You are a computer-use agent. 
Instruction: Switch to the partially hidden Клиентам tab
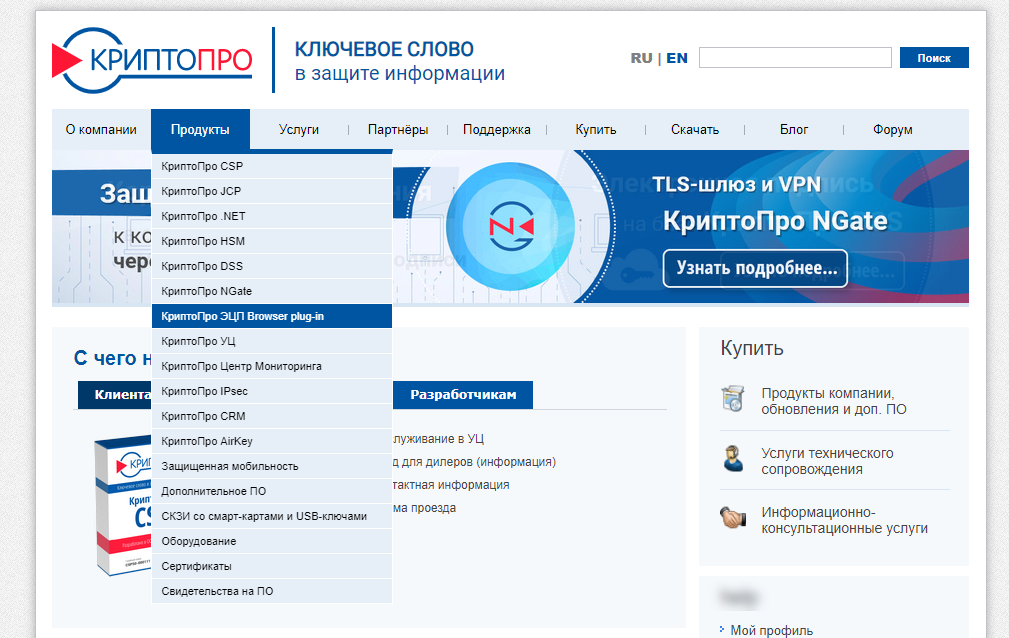point(115,395)
